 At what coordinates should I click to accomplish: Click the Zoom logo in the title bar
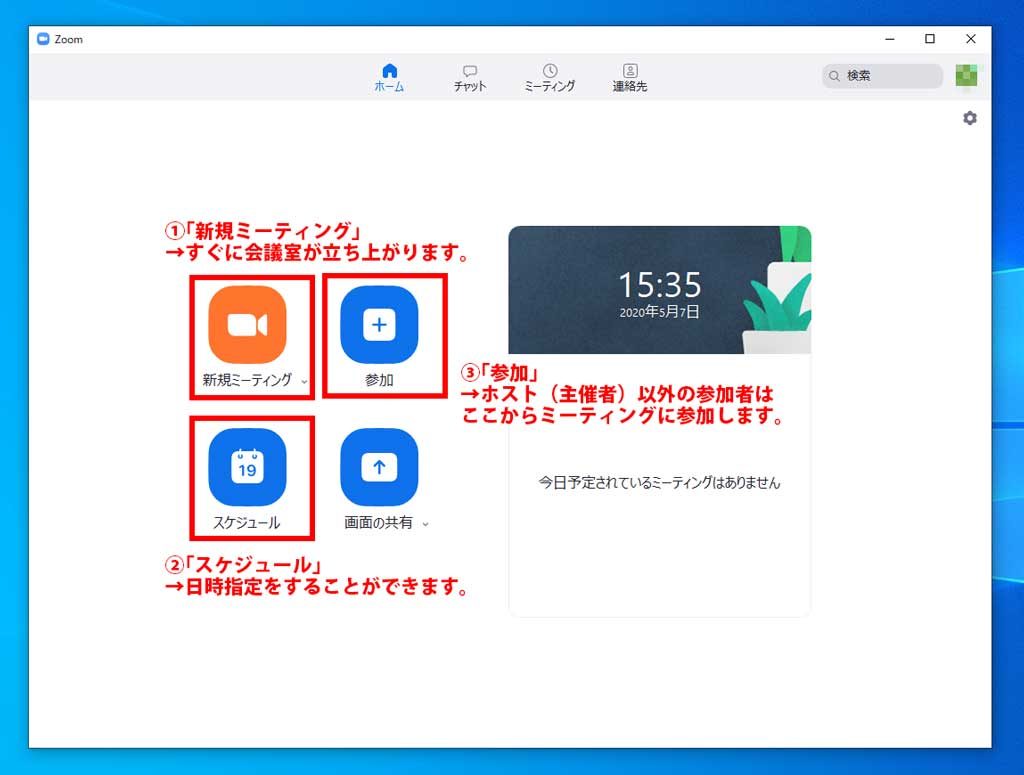(x=43, y=39)
